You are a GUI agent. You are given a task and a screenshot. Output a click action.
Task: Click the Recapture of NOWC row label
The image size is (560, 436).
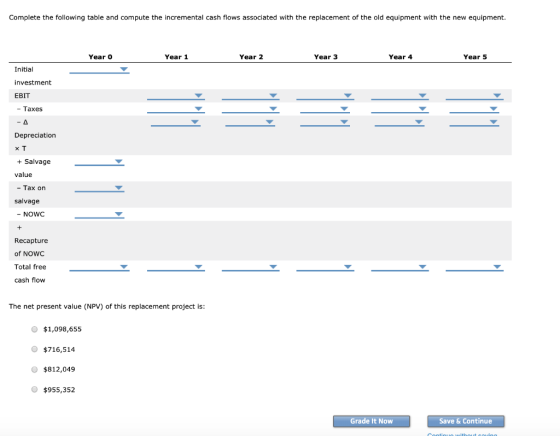(31, 241)
